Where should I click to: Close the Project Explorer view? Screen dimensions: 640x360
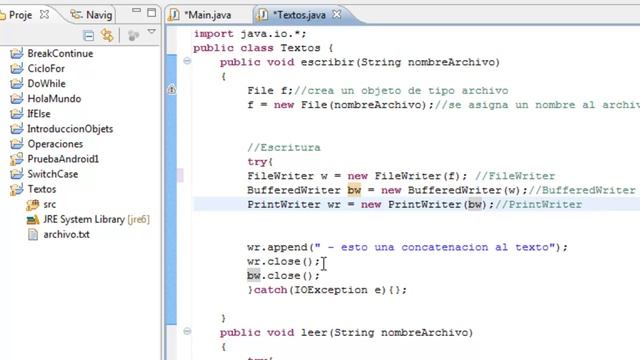tap(44, 14)
